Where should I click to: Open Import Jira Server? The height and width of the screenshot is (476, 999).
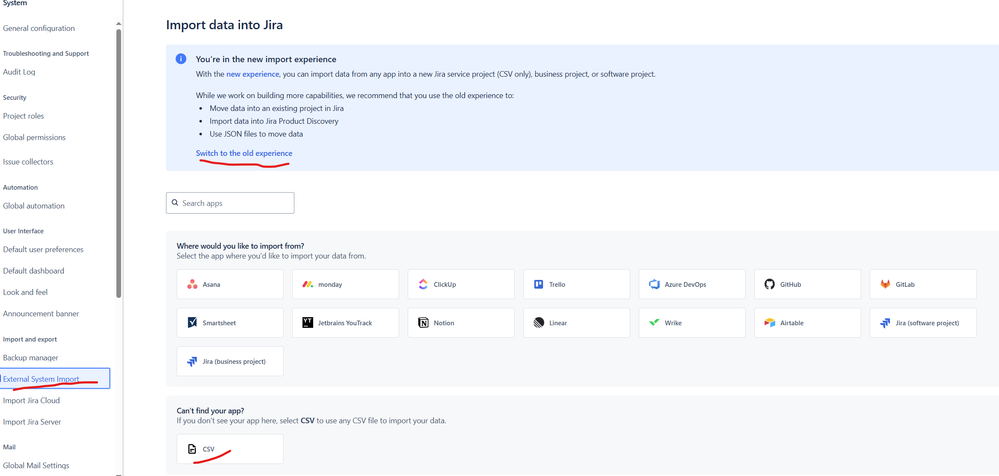(32, 422)
